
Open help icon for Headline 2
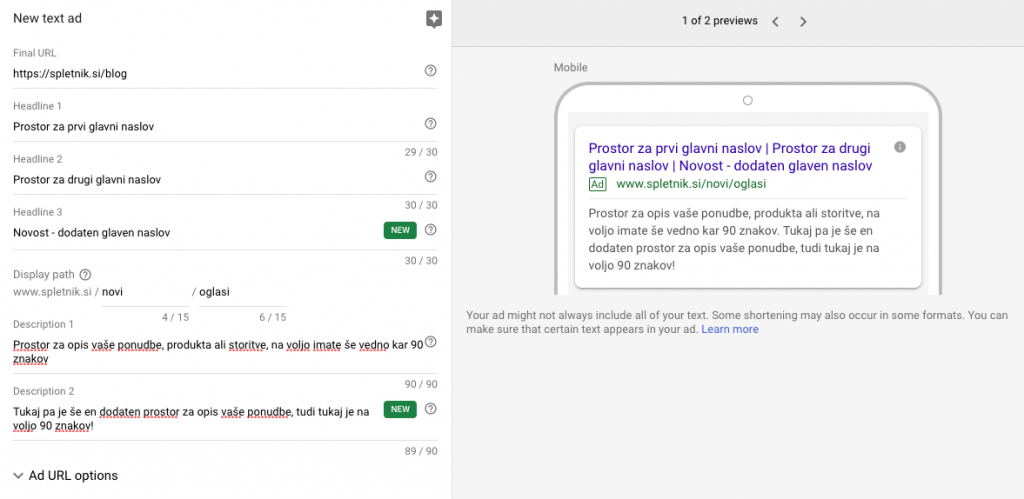[431, 177]
